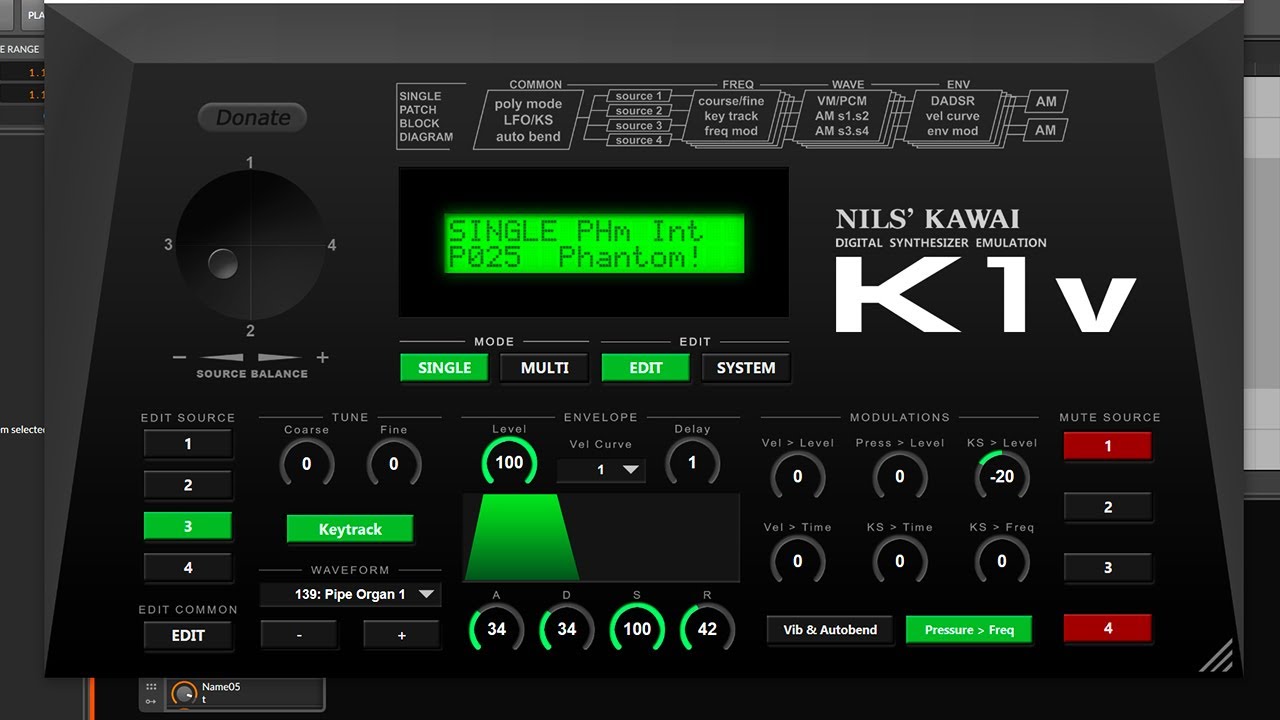Viewport: 1280px width, 720px height.
Task: Click the Name05 device knob in DAW
Action: pos(183,694)
